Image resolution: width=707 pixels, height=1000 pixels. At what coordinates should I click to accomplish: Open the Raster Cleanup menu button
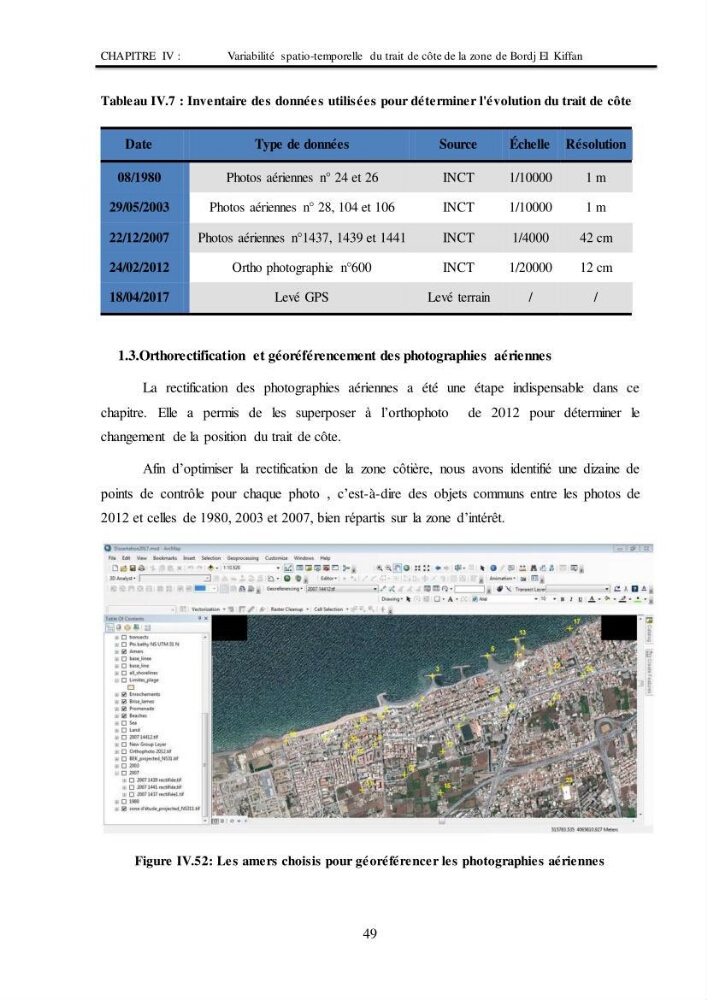pyautogui.click(x=289, y=609)
